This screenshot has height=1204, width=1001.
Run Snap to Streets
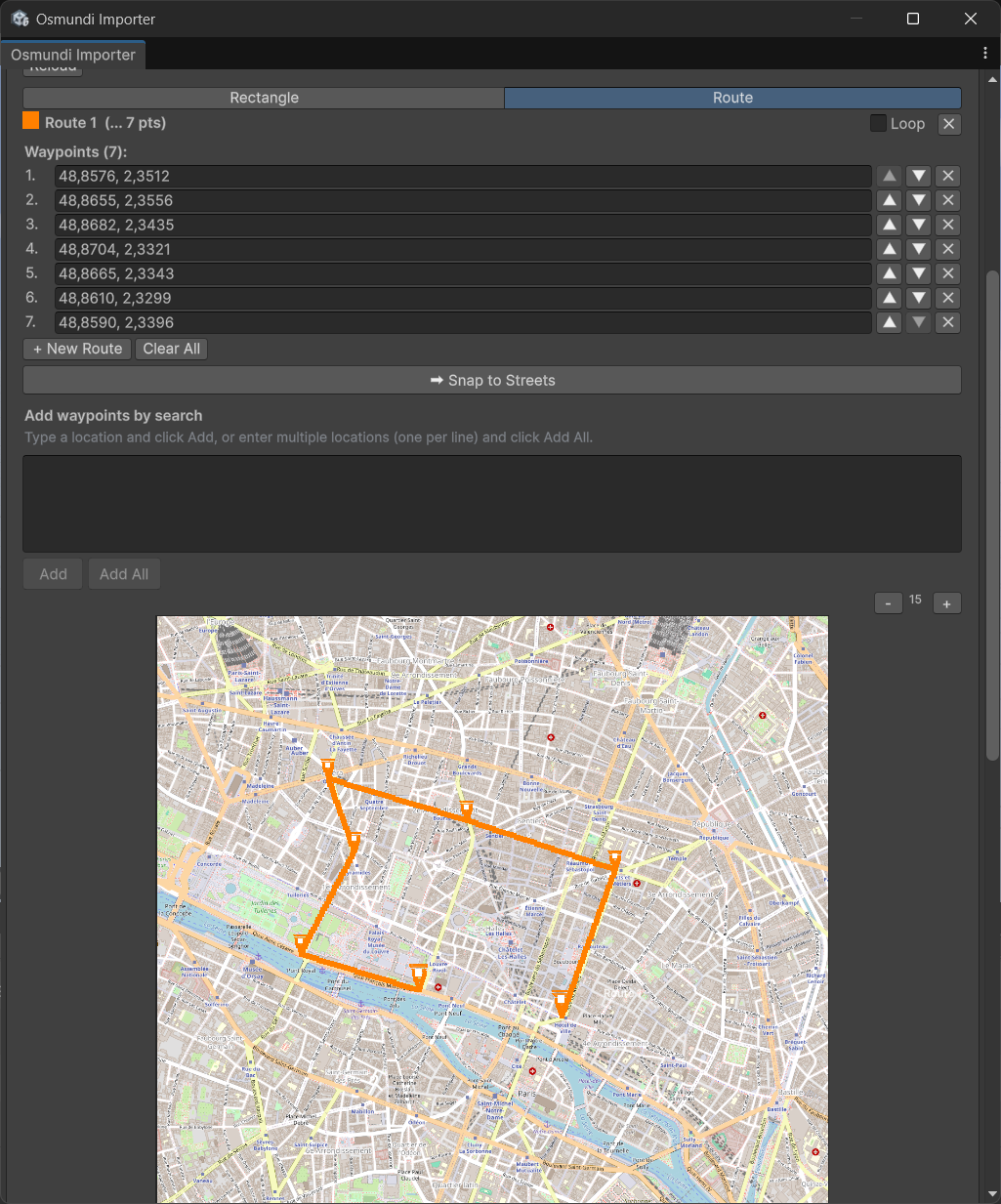coord(492,380)
